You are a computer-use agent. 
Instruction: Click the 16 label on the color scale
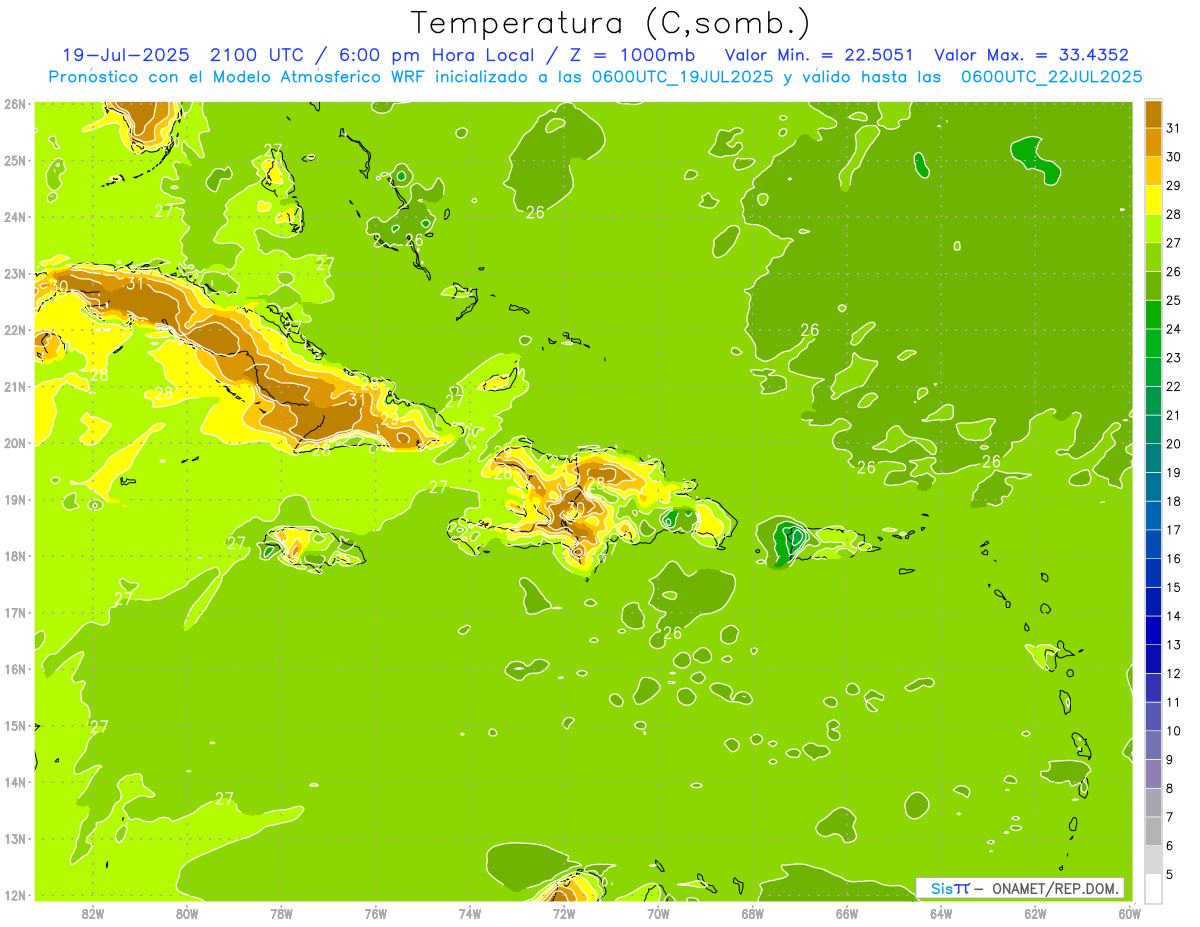coord(1173,559)
